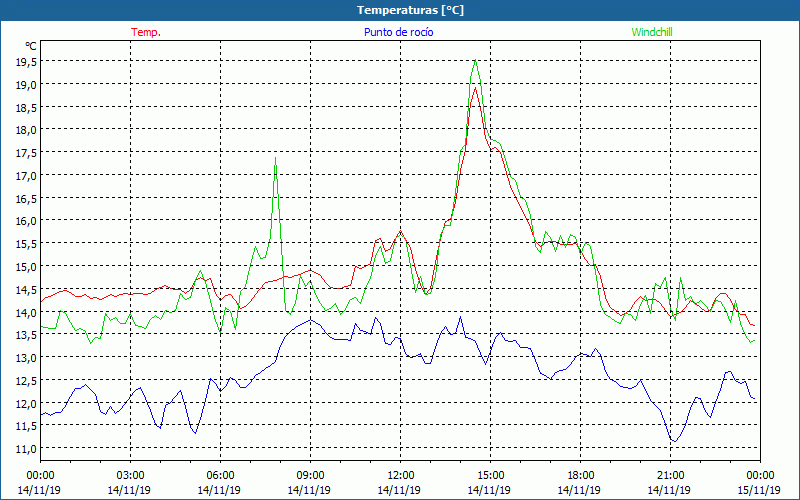The width and height of the screenshot is (800, 500).
Task: Click the 14,0 value on the y-axis
Action: point(27,312)
